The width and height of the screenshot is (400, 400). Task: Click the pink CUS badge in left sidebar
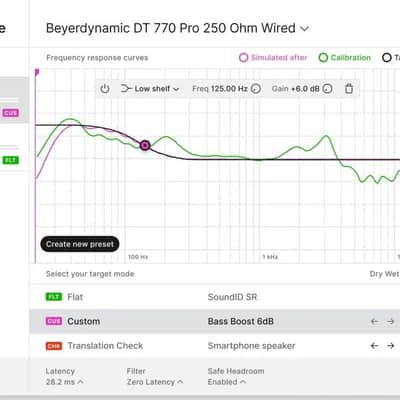point(11,113)
